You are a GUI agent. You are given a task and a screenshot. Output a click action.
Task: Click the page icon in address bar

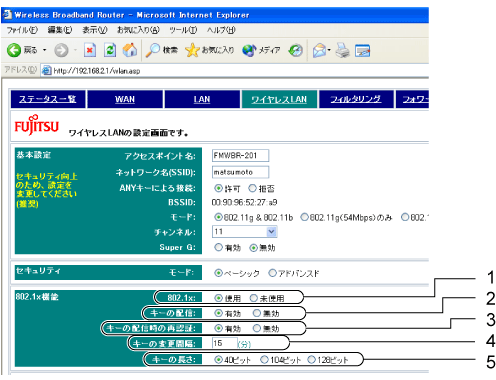coord(46,70)
